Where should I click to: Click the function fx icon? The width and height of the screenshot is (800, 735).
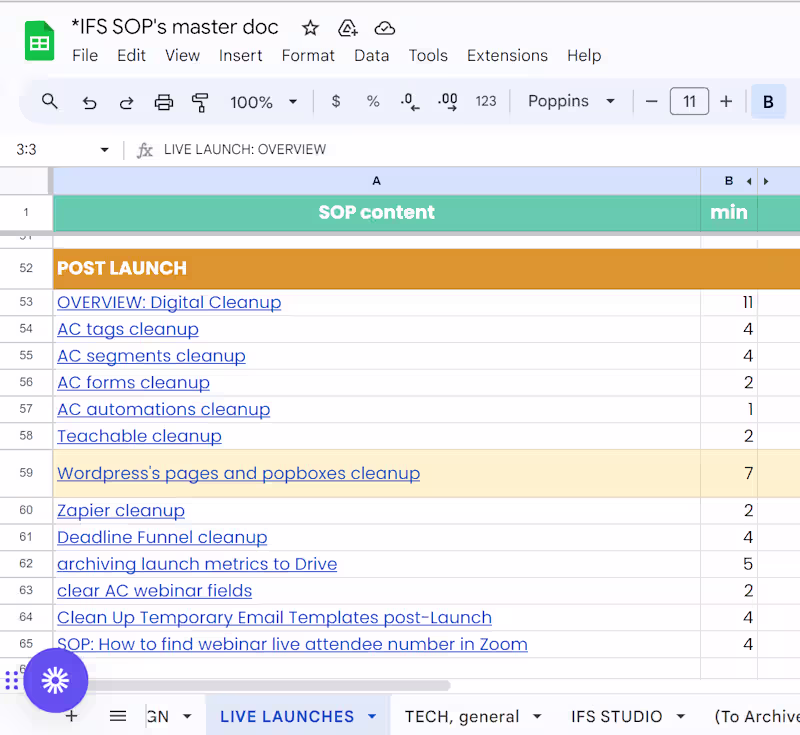[145, 150]
